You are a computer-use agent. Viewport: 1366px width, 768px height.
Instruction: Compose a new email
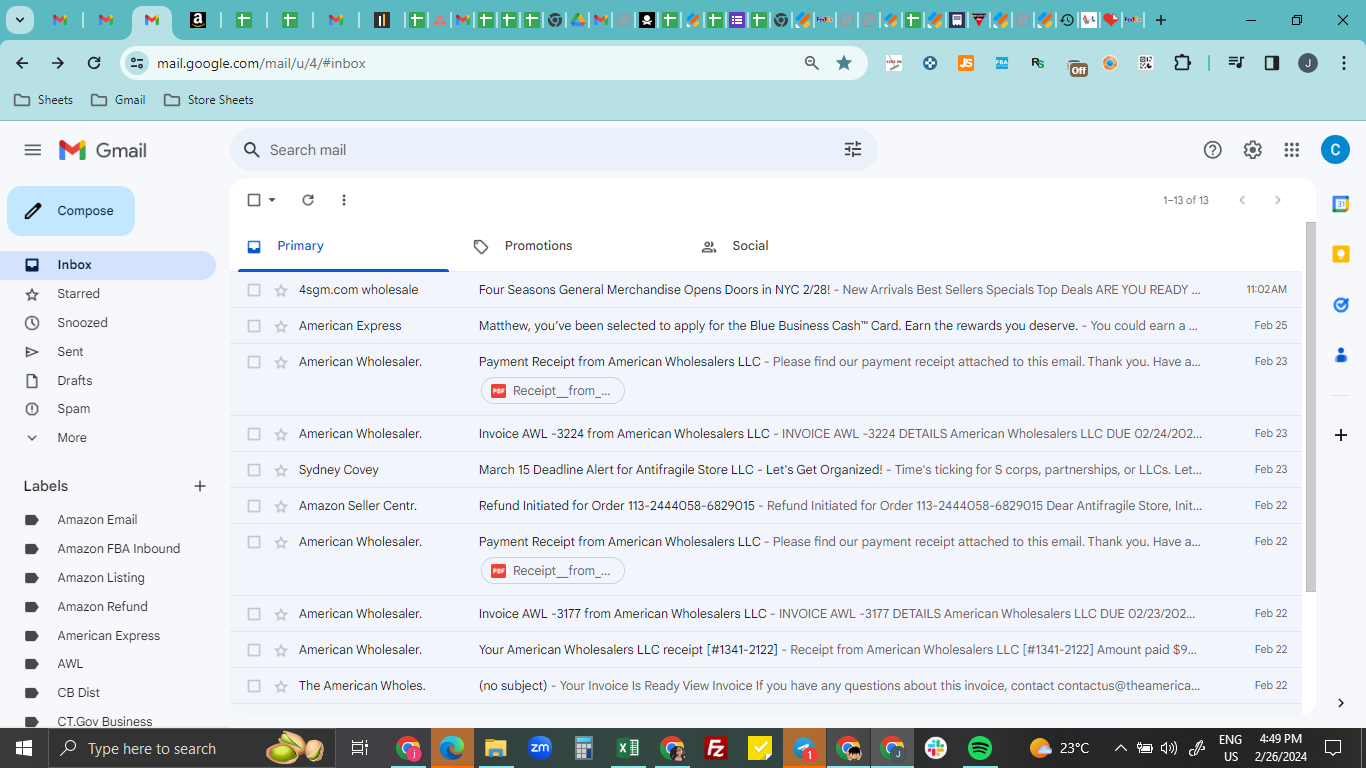[71, 211]
